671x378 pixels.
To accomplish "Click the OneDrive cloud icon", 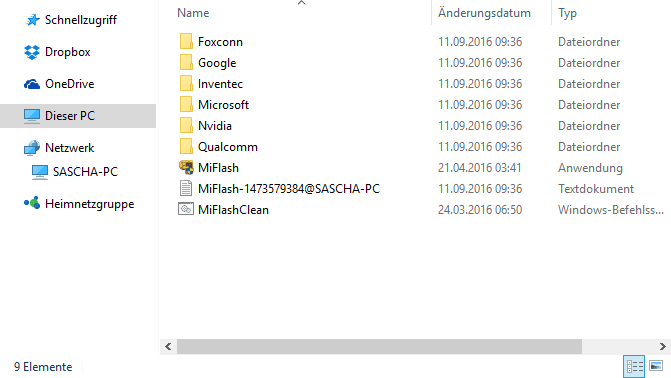I will click(x=32, y=84).
